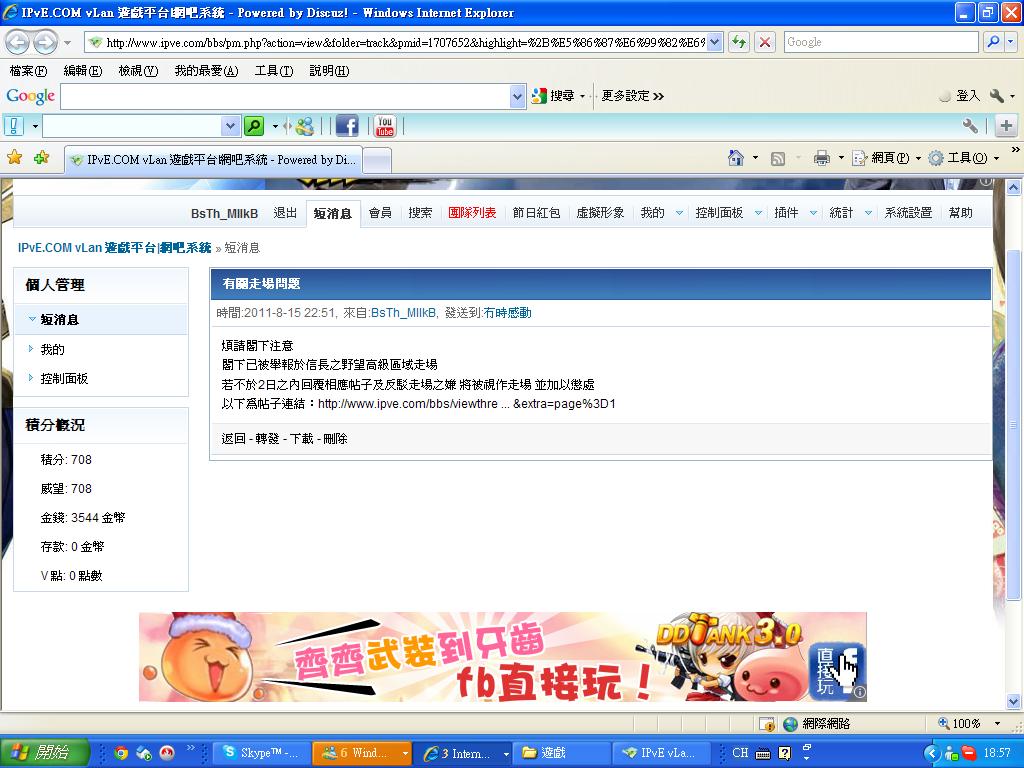Screen dimensions: 1024x768
Task: Expand the 控制面板 navigation dropdown arrow
Action: 758,213
